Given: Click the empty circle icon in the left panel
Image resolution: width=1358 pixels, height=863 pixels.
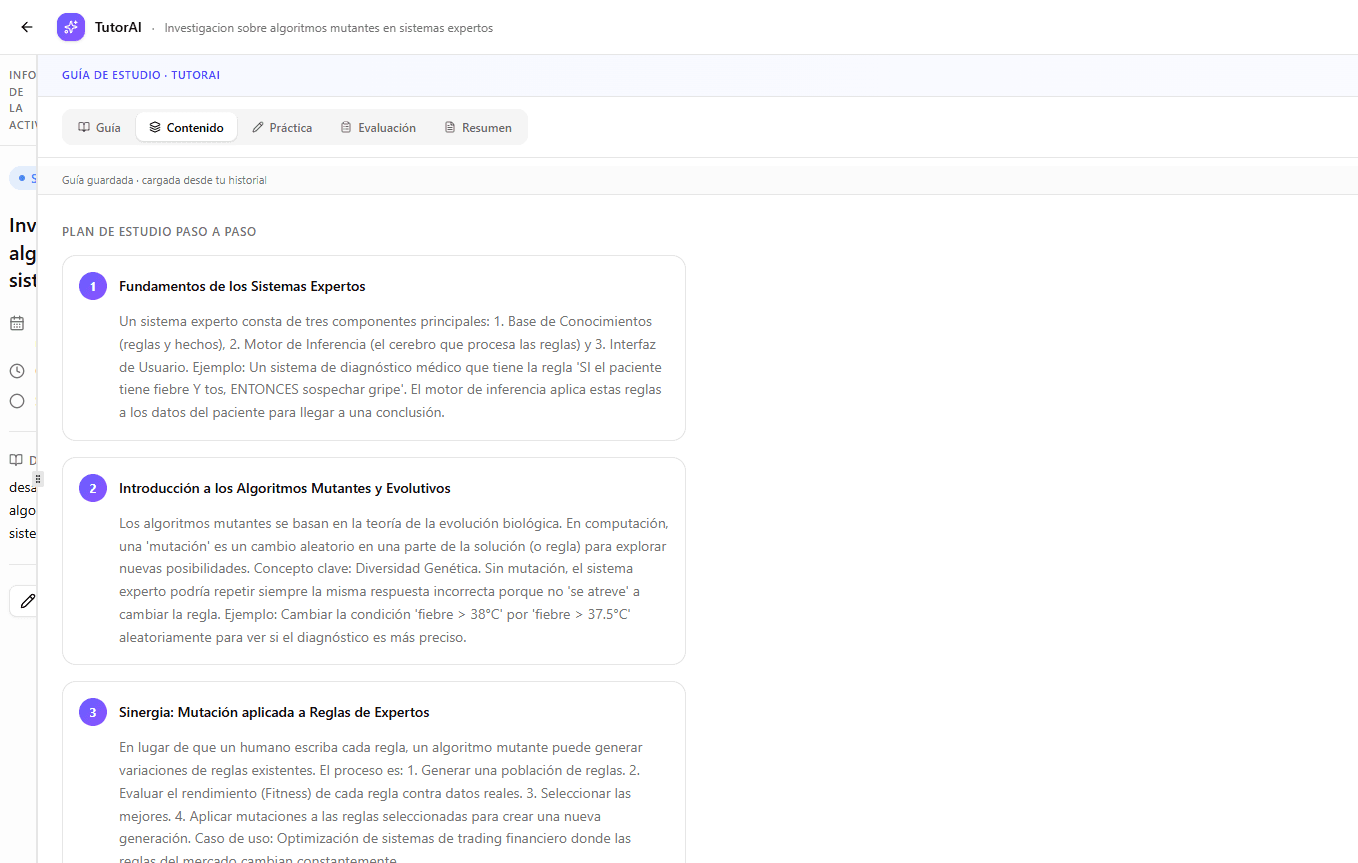Looking at the screenshot, I should coord(17,401).
